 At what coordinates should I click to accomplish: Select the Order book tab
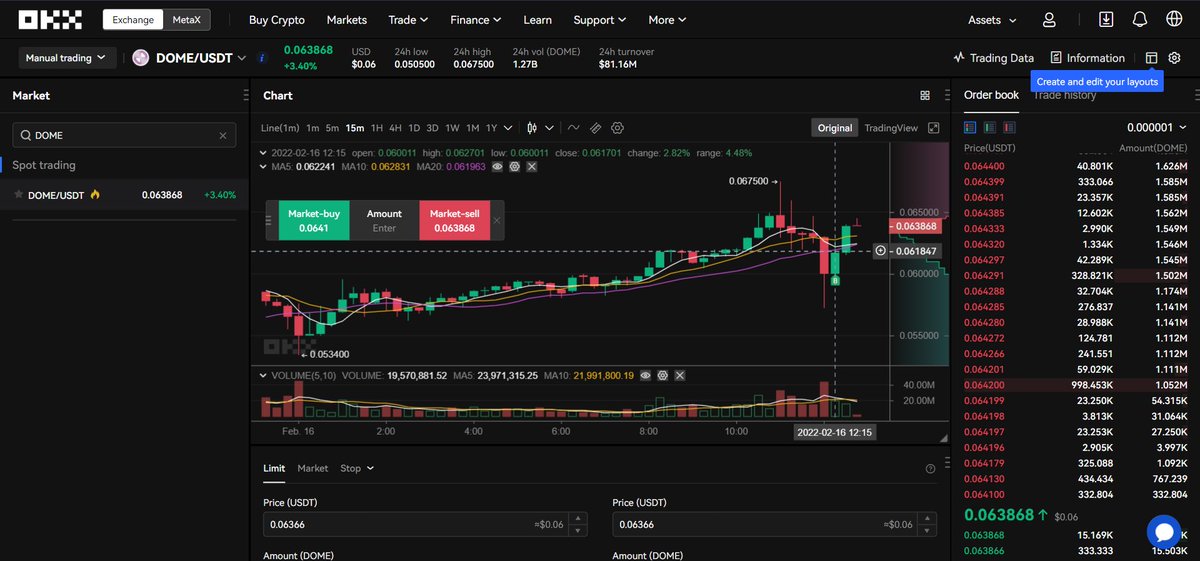tap(991, 95)
